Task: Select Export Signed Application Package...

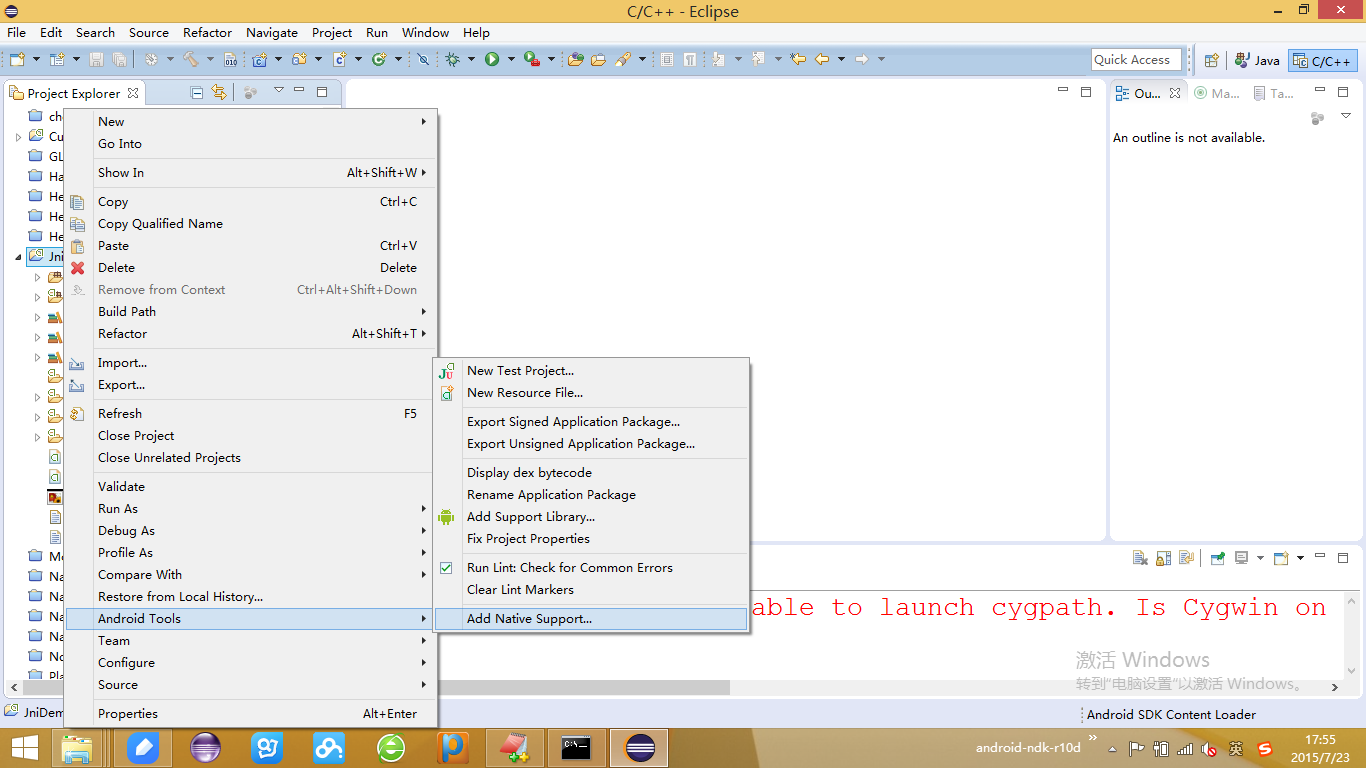Action: (591, 421)
